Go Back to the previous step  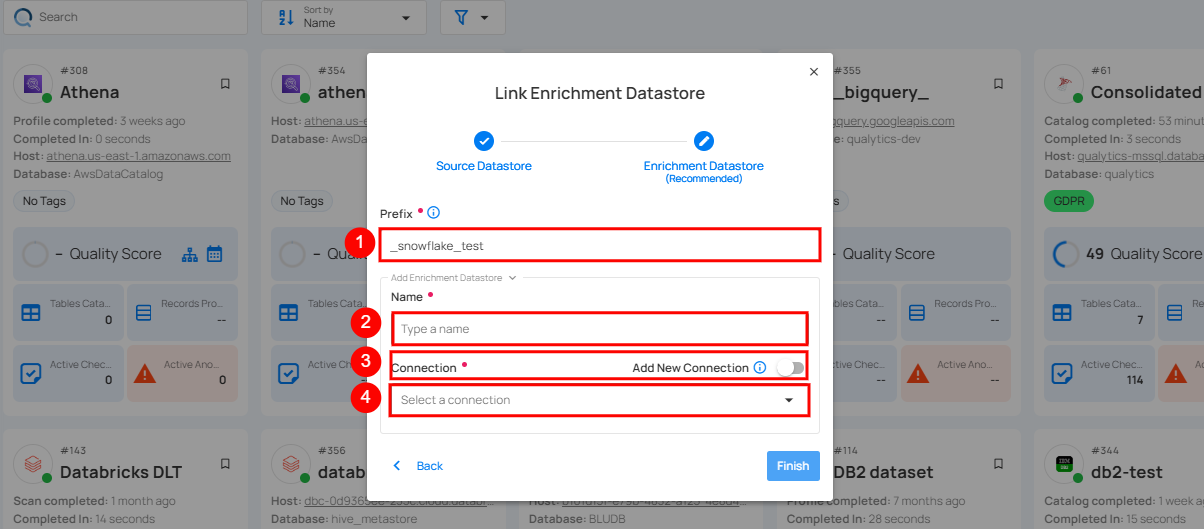[x=418, y=466]
